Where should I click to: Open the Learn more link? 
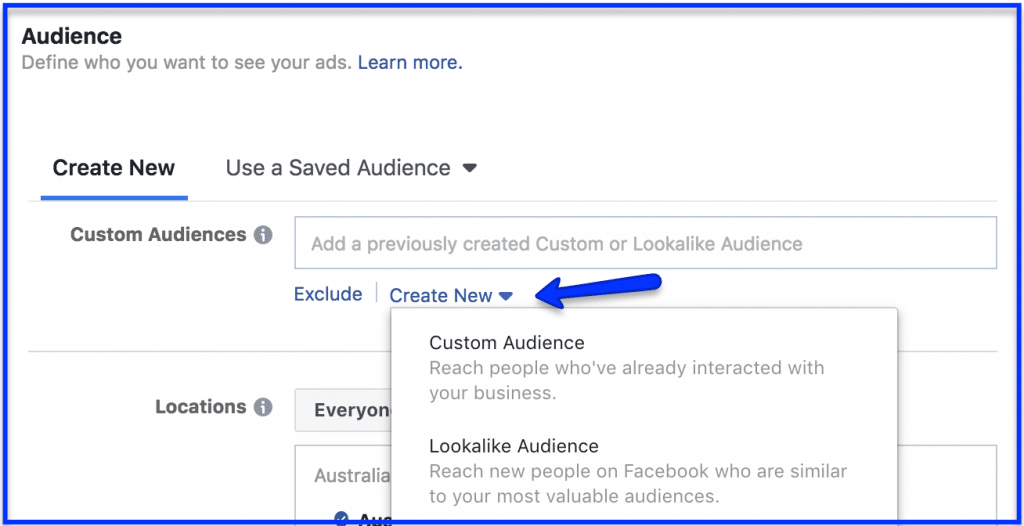point(410,63)
